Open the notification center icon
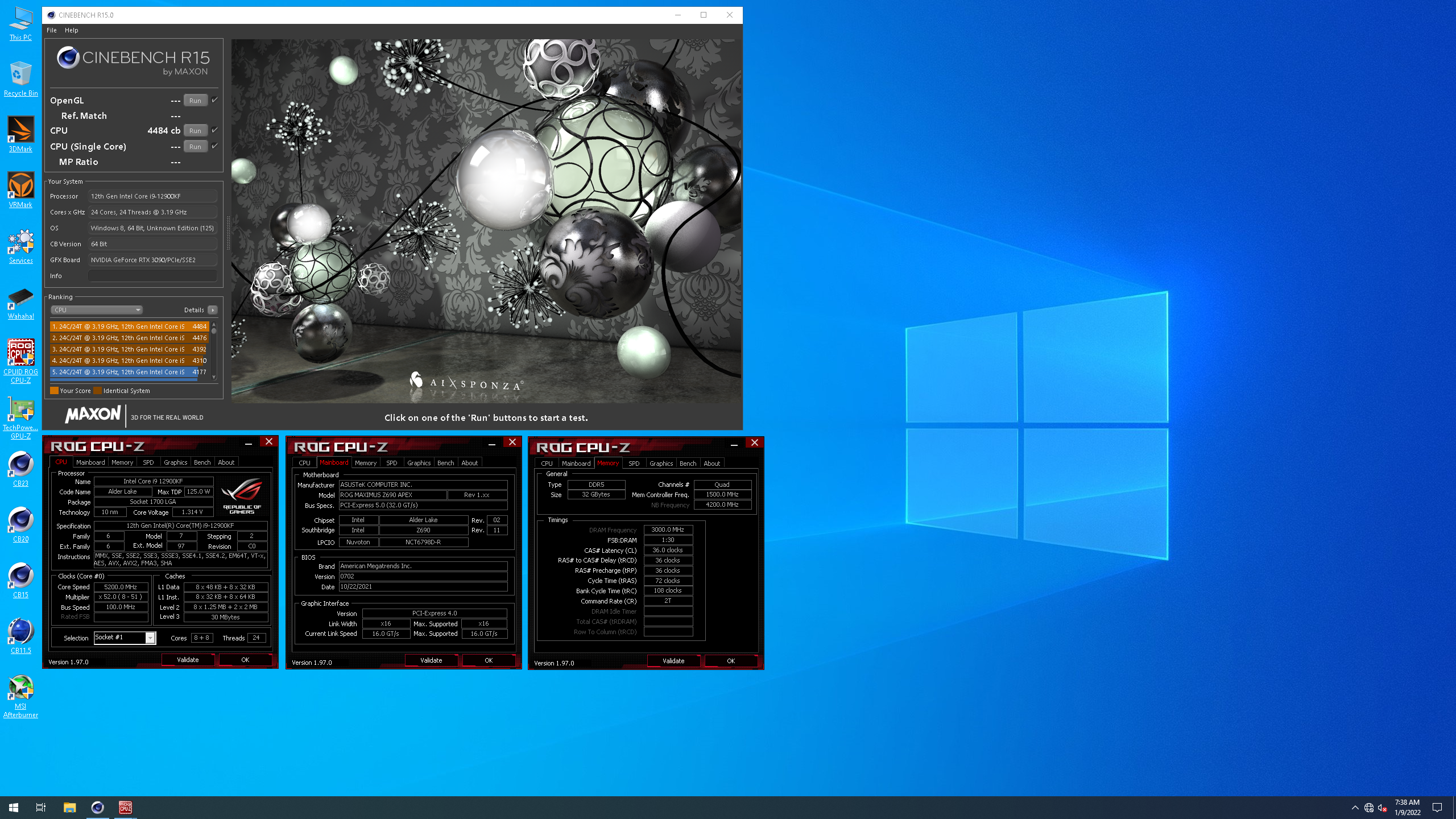This screenshot has width=1456, height=819. pos(1437,808)
